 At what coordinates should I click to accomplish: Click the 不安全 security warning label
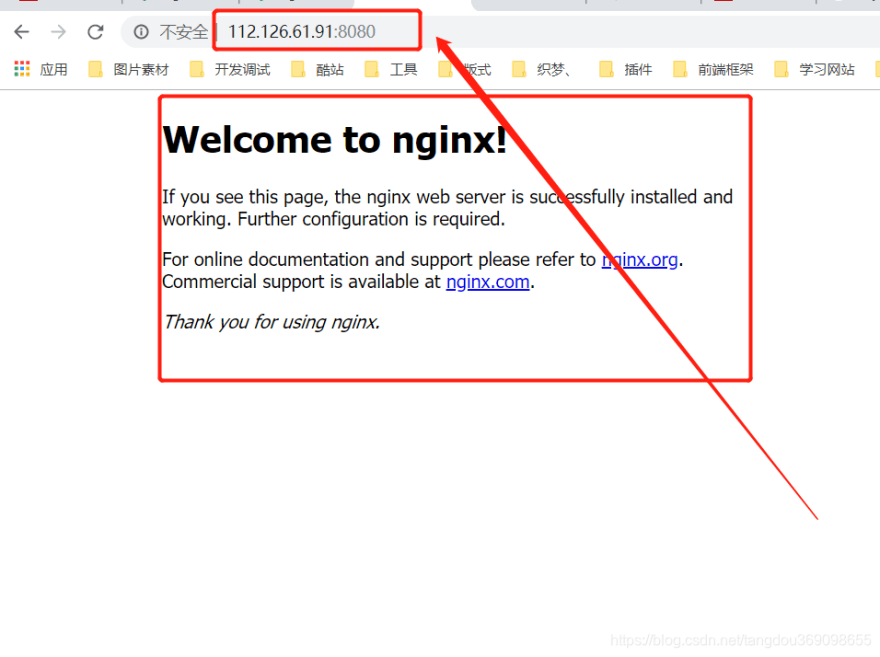coord(183,32)
